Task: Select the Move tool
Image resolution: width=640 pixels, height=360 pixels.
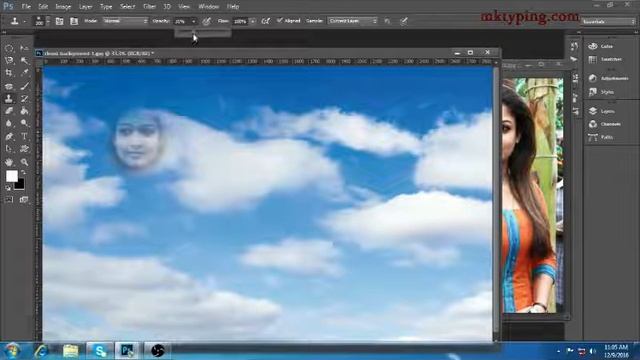Action: click(24, 48)
